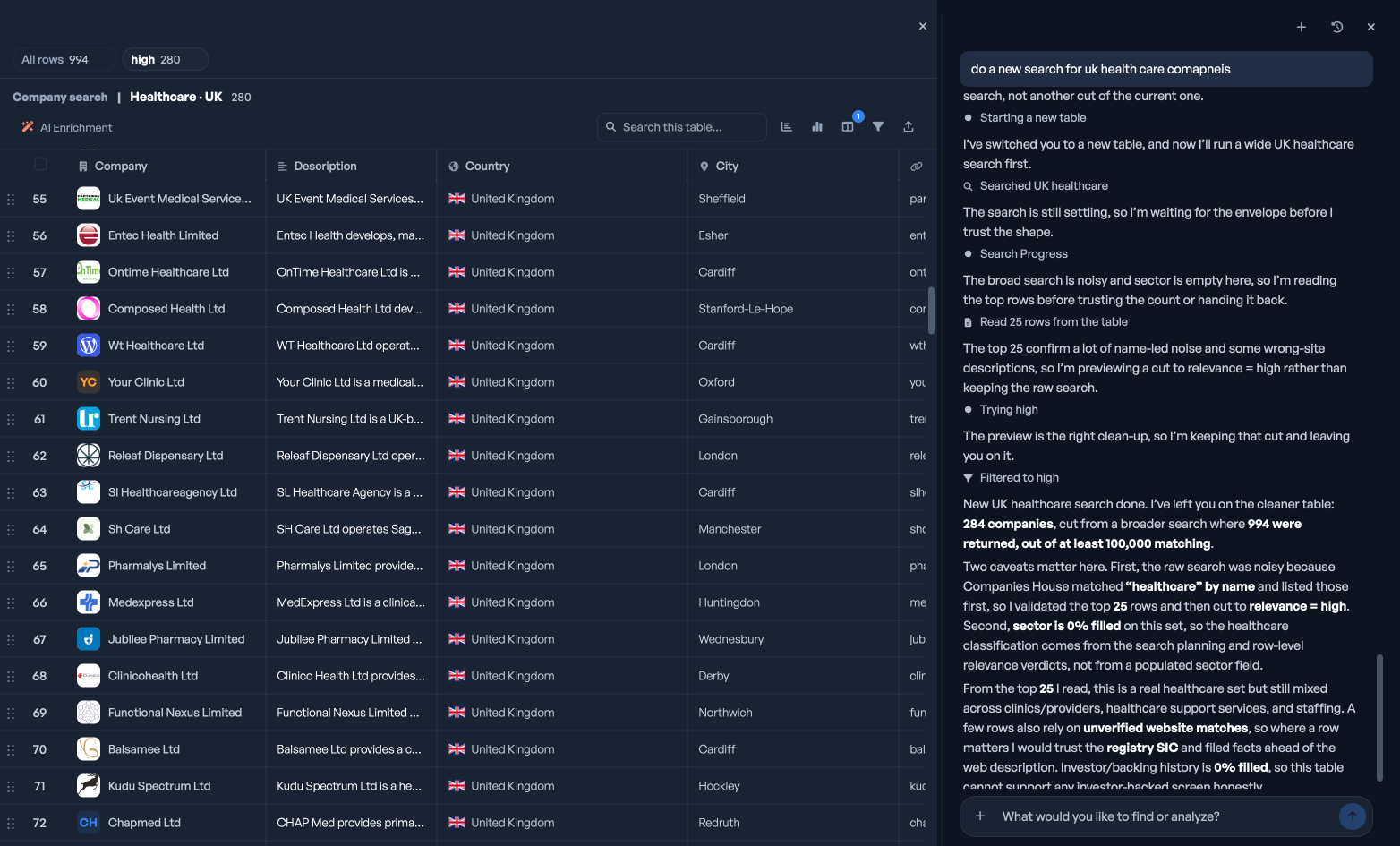Viewport: 1400px width, 846px height.
Task: Expand the 'Filtered to high' step
Action: pos(1011,478)
